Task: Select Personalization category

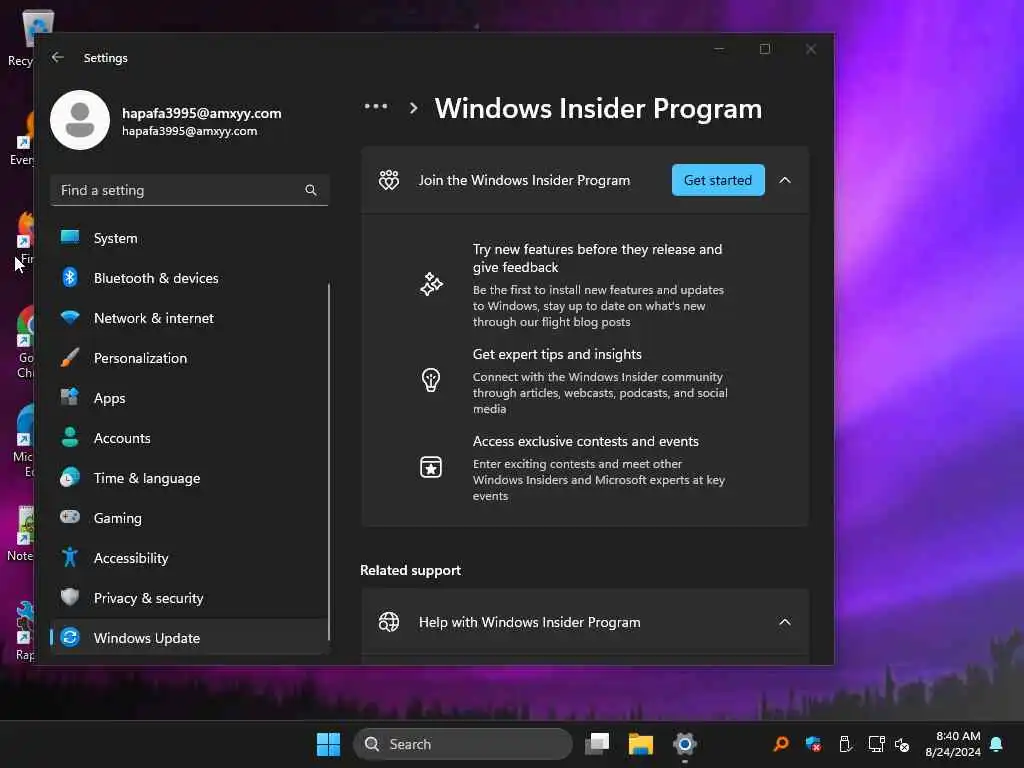Action: pos(189,358)
